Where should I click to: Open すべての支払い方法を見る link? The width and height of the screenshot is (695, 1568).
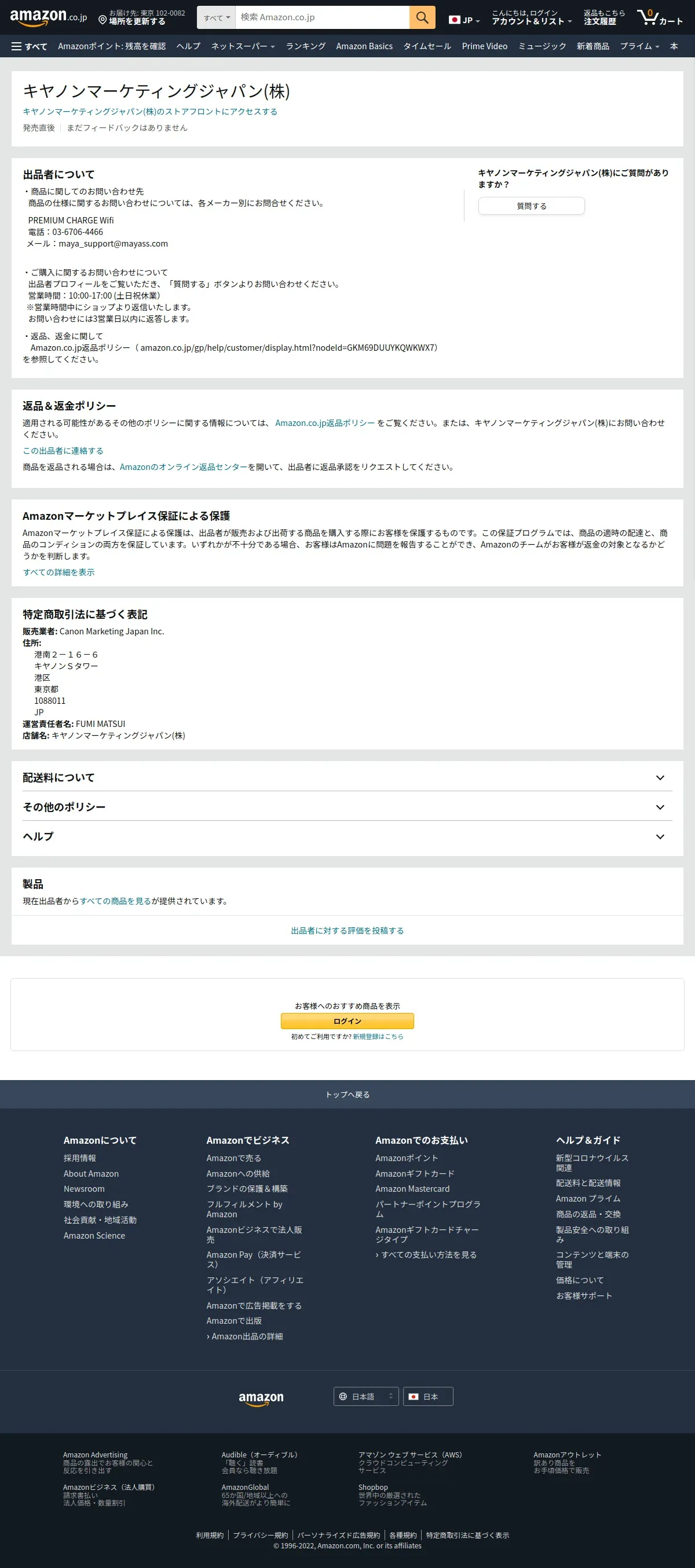click(426, 1254)
